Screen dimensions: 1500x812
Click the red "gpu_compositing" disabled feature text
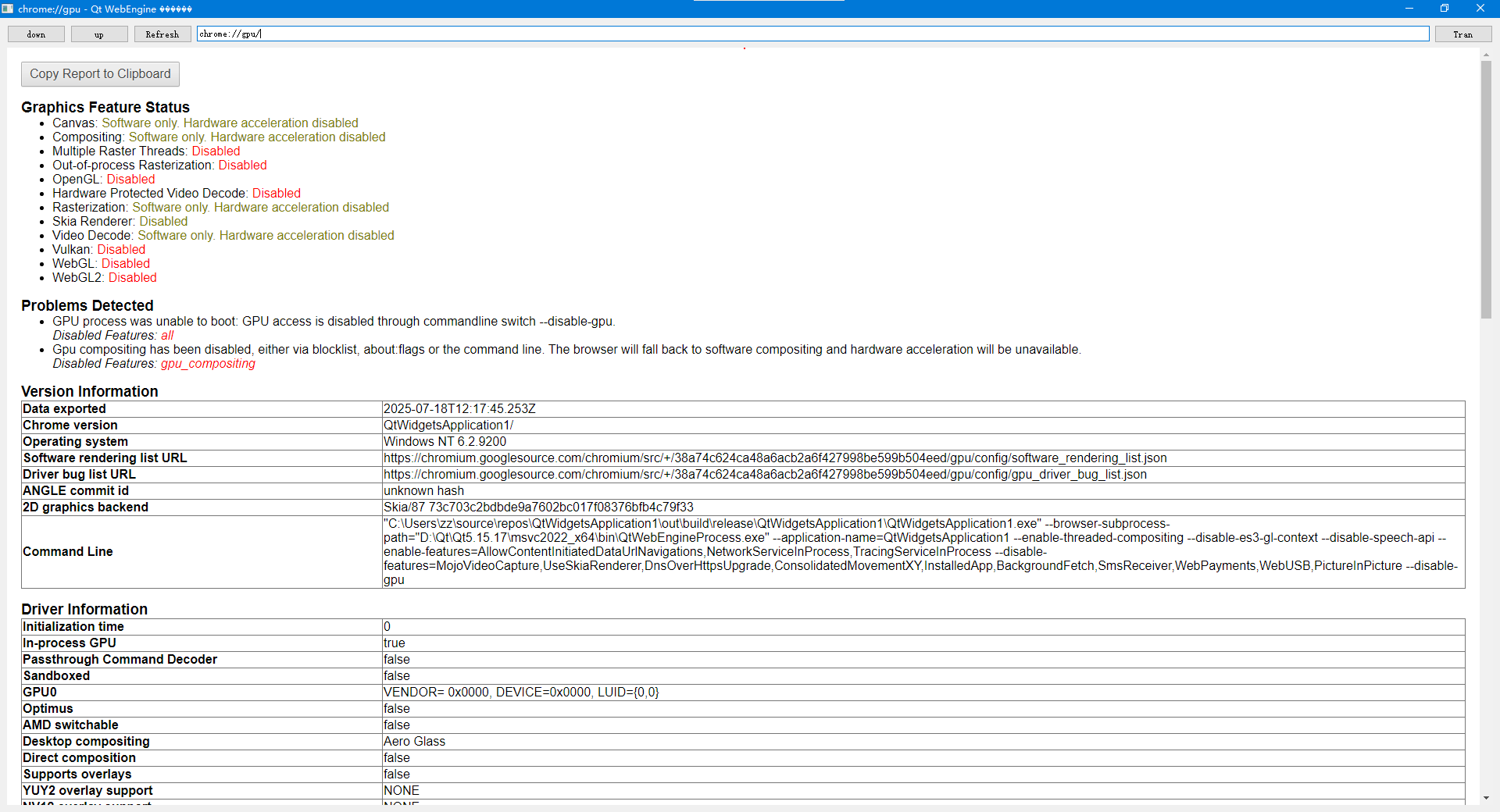click(208, 364)
